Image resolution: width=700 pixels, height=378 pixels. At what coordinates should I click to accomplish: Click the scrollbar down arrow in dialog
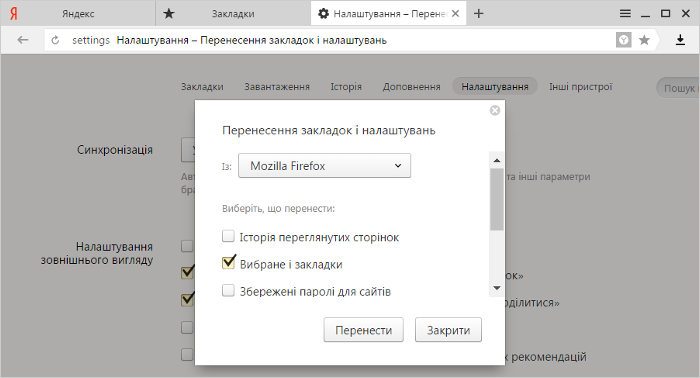497,288
